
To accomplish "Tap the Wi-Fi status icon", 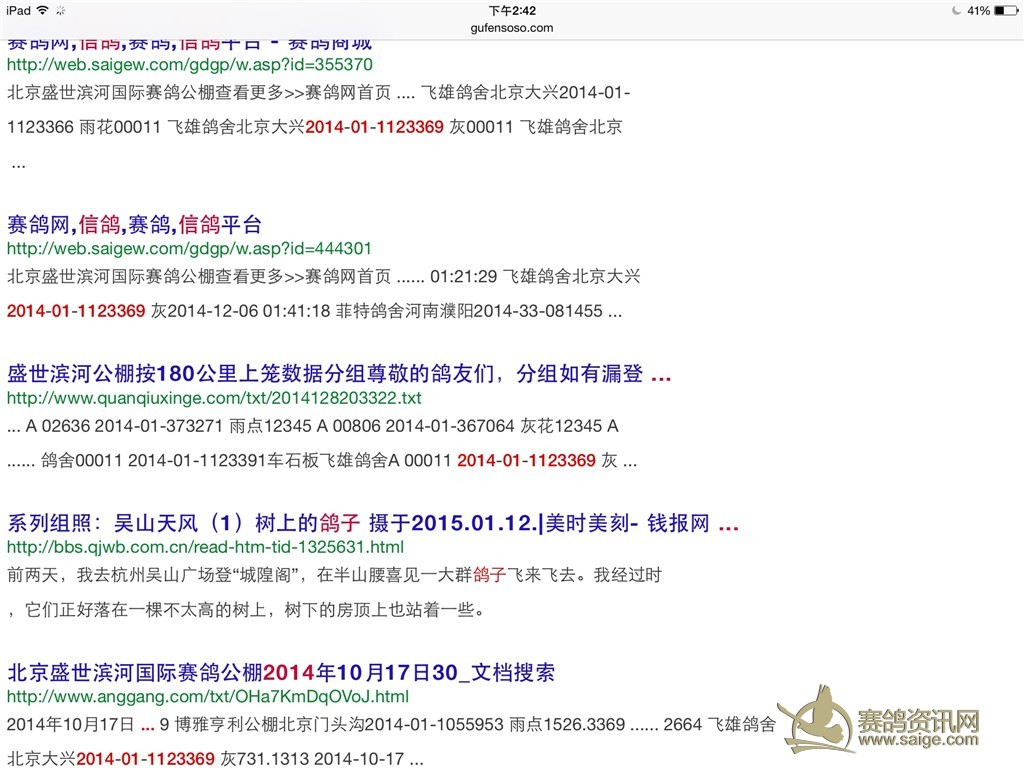I will click(40, 10).
